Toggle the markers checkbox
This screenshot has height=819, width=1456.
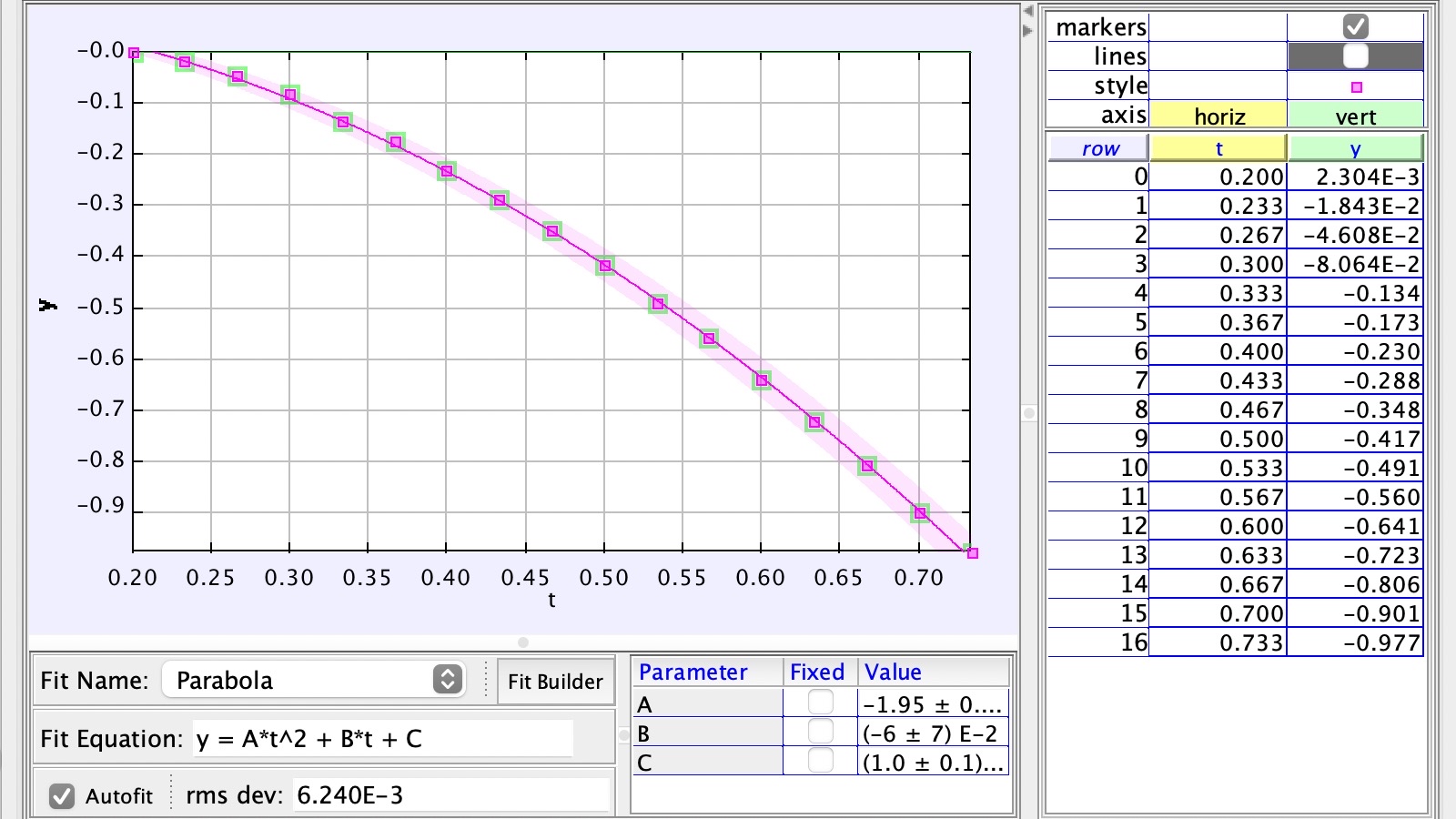[x=1355, y=26]
